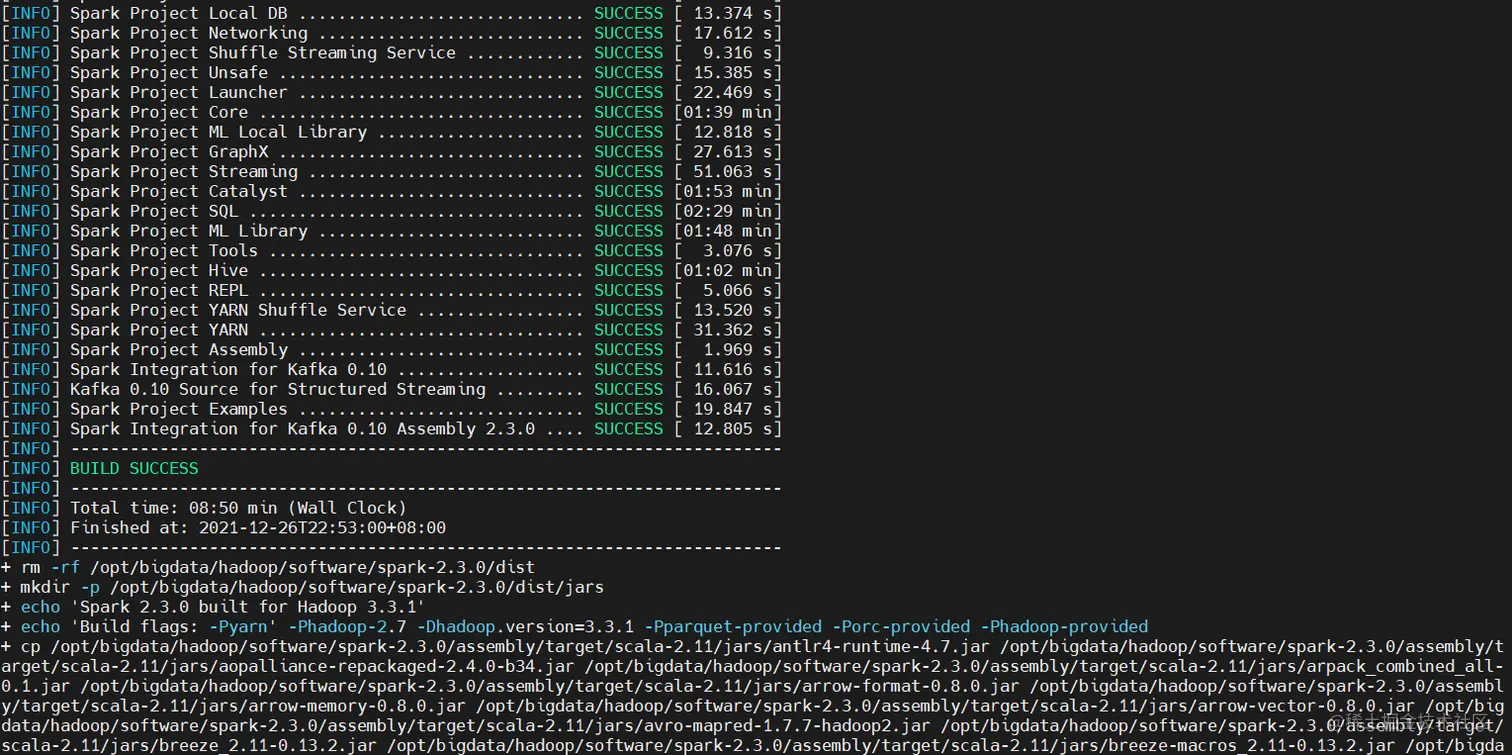Select the '-Phadoop-provided' flag text

1065,627
